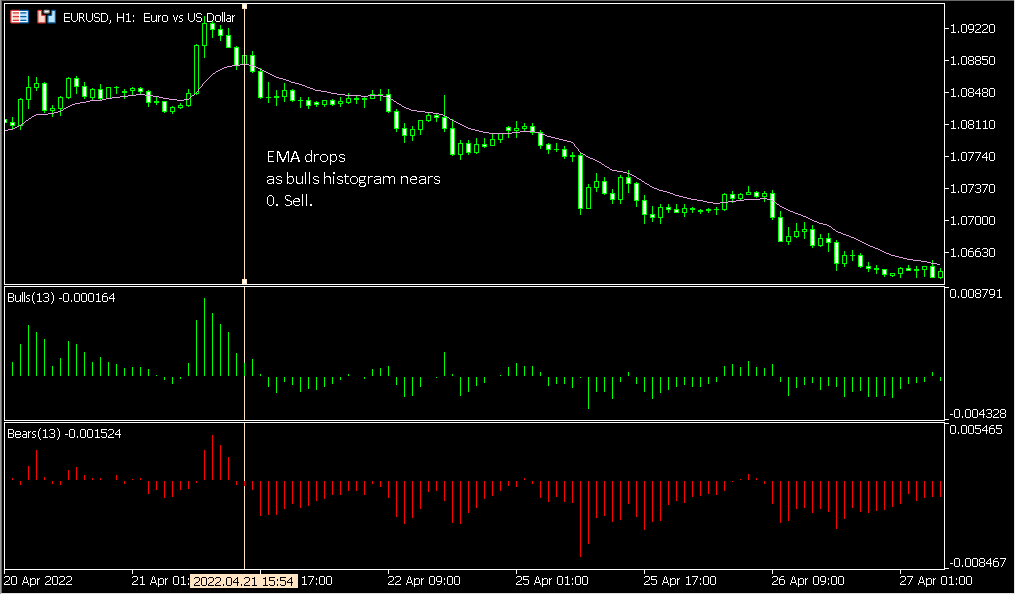
Task: Click the 1.07740 price level
Action: 972,157
